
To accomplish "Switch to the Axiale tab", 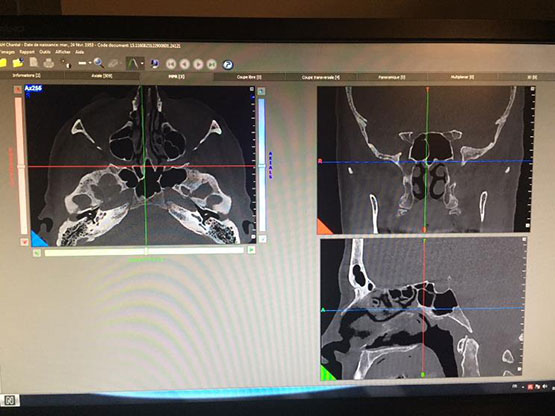I will [102, 76].
